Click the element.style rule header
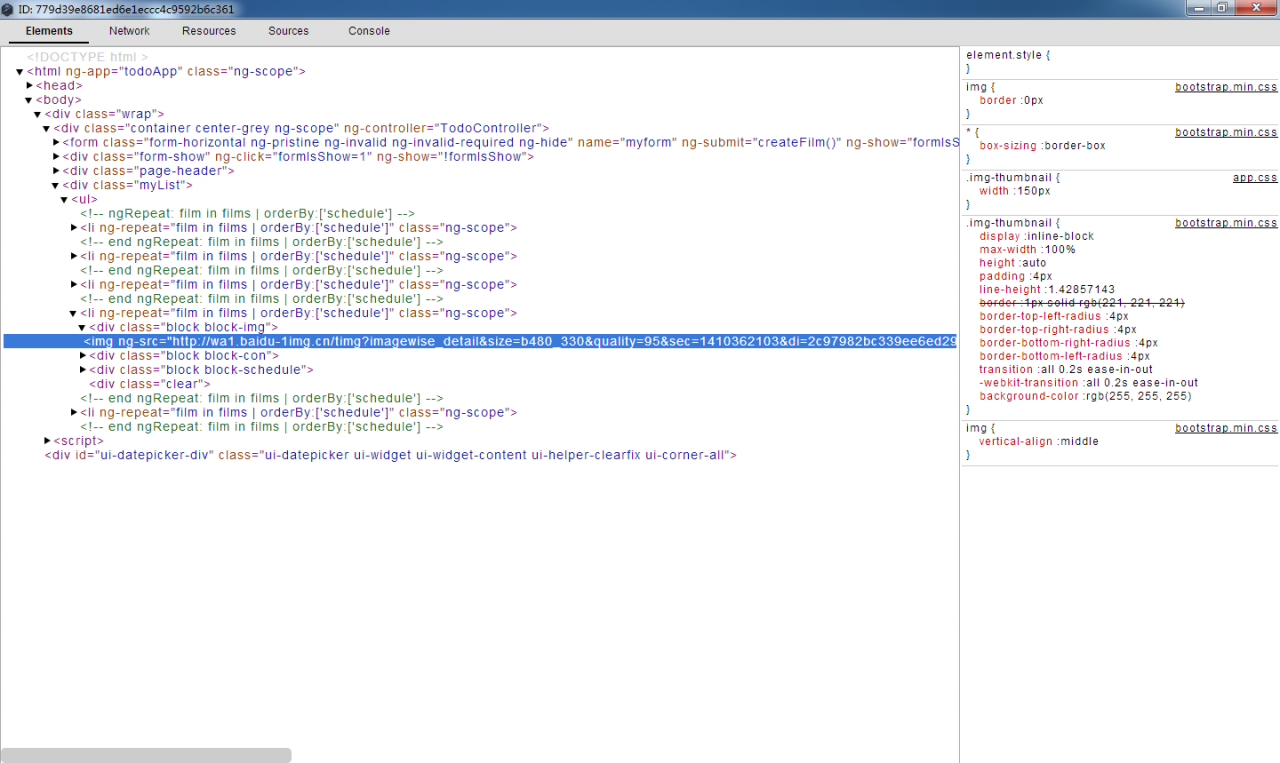Viewport: 1280px width, 763px height. coord(1008,55)
